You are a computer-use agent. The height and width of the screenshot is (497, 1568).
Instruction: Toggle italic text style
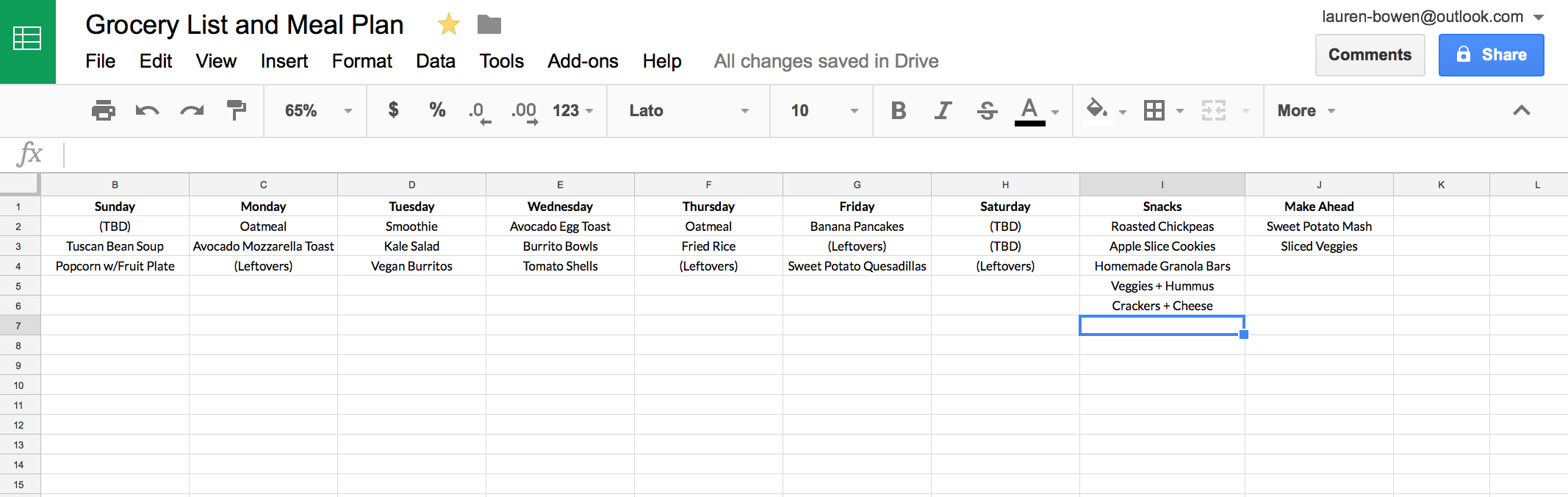click(943, 110)
